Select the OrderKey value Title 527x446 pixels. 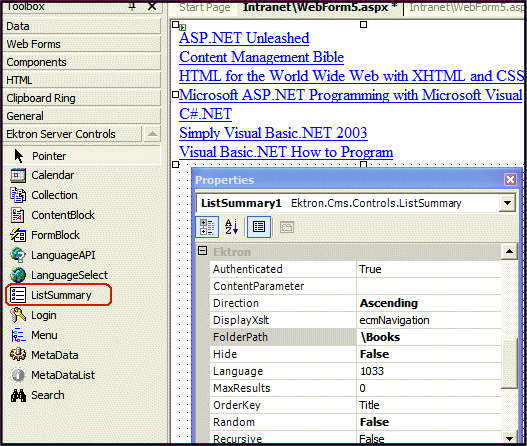coord(429,405)
